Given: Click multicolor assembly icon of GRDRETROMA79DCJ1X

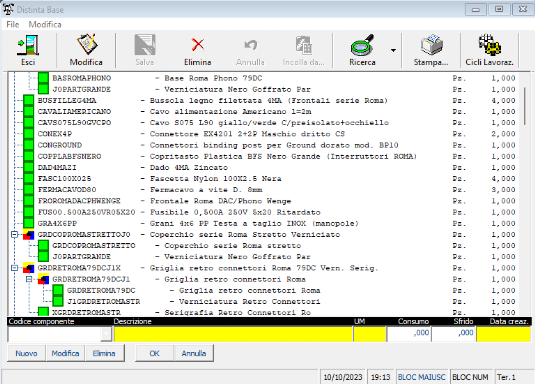Looking at the screenshot, I should (x=29, y=268).
